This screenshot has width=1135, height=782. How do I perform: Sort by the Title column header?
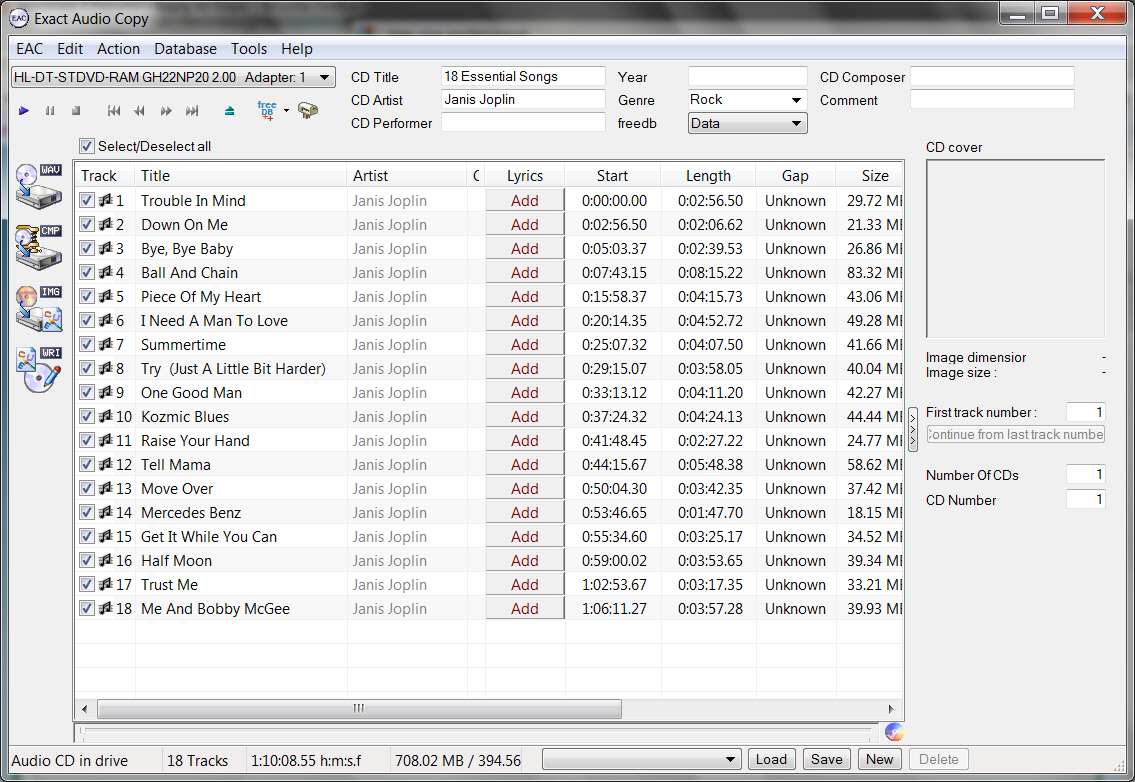241,176
